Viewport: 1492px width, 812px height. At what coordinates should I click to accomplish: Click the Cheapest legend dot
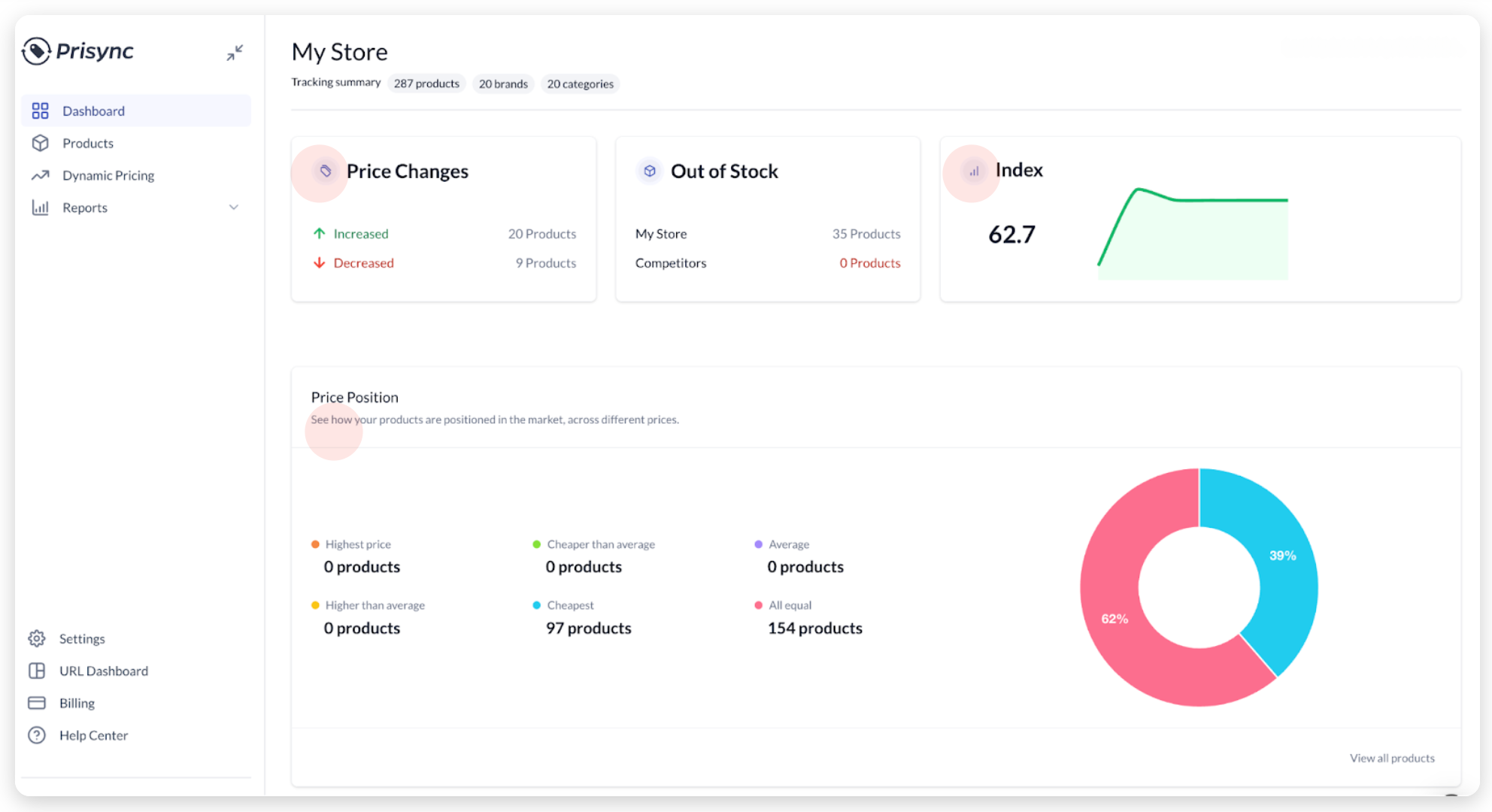click(x=536, y=604)
